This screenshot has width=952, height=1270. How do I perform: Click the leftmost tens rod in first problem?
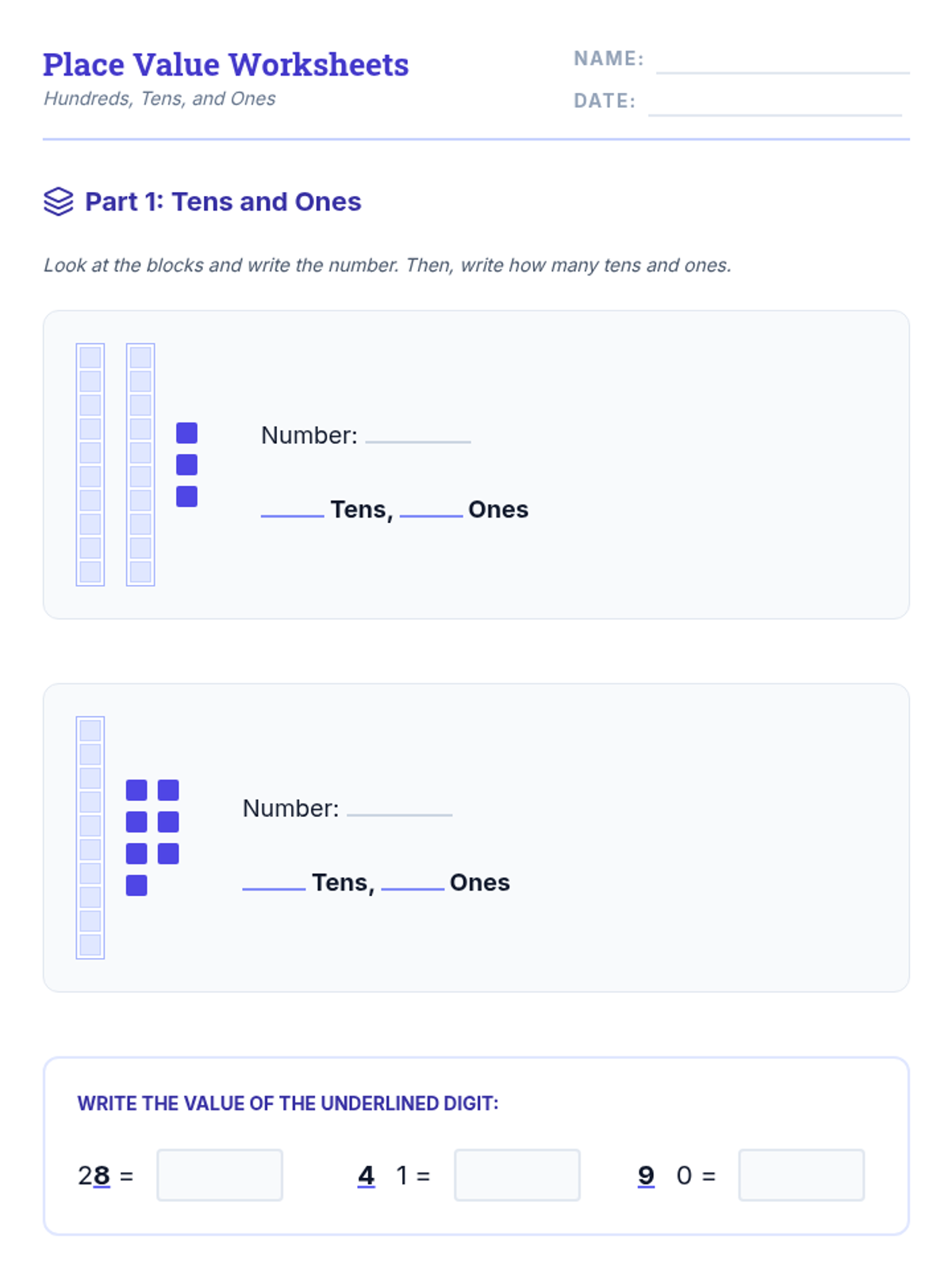click(x=90, y=464)
